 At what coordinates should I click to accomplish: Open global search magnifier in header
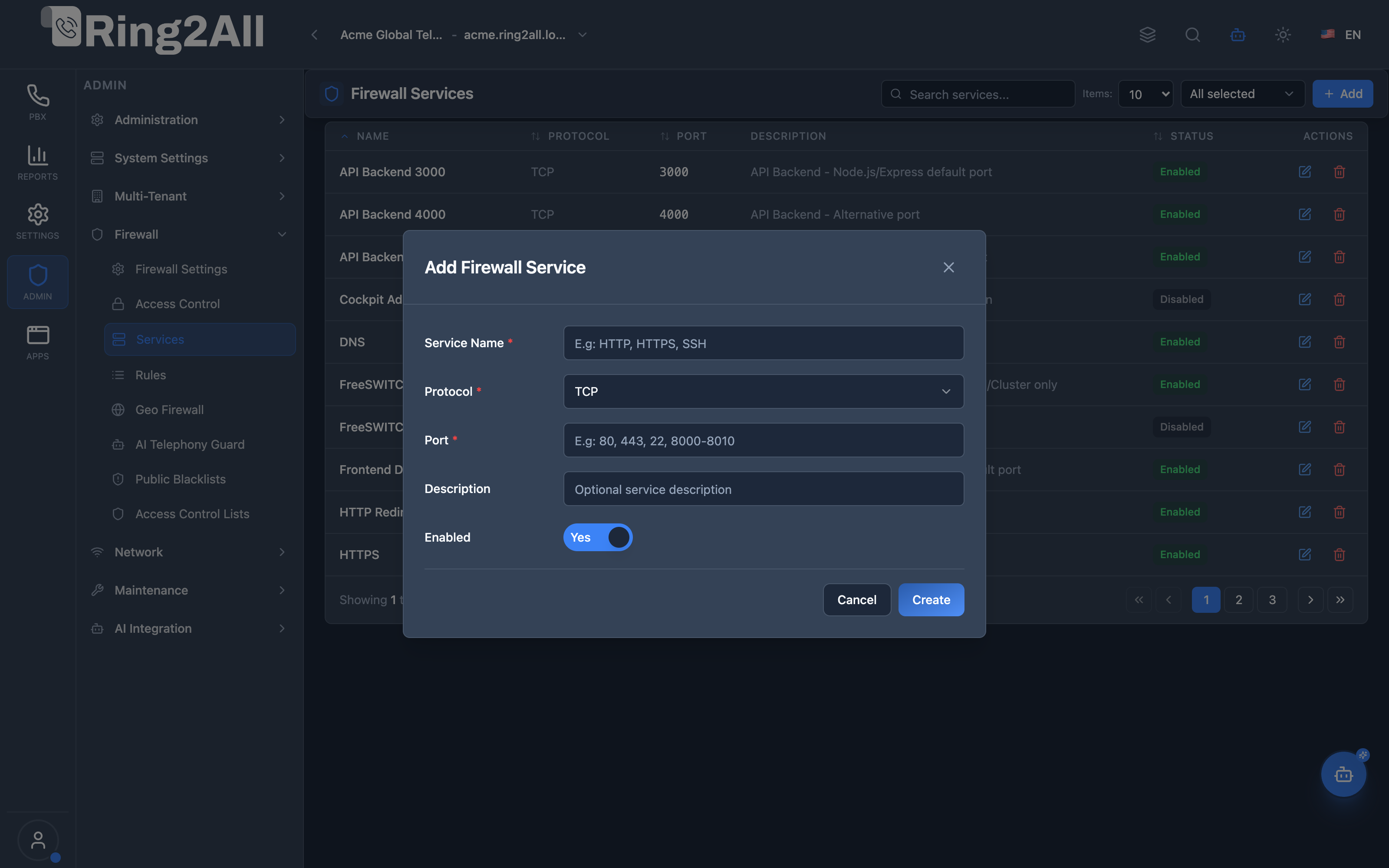1193,34
